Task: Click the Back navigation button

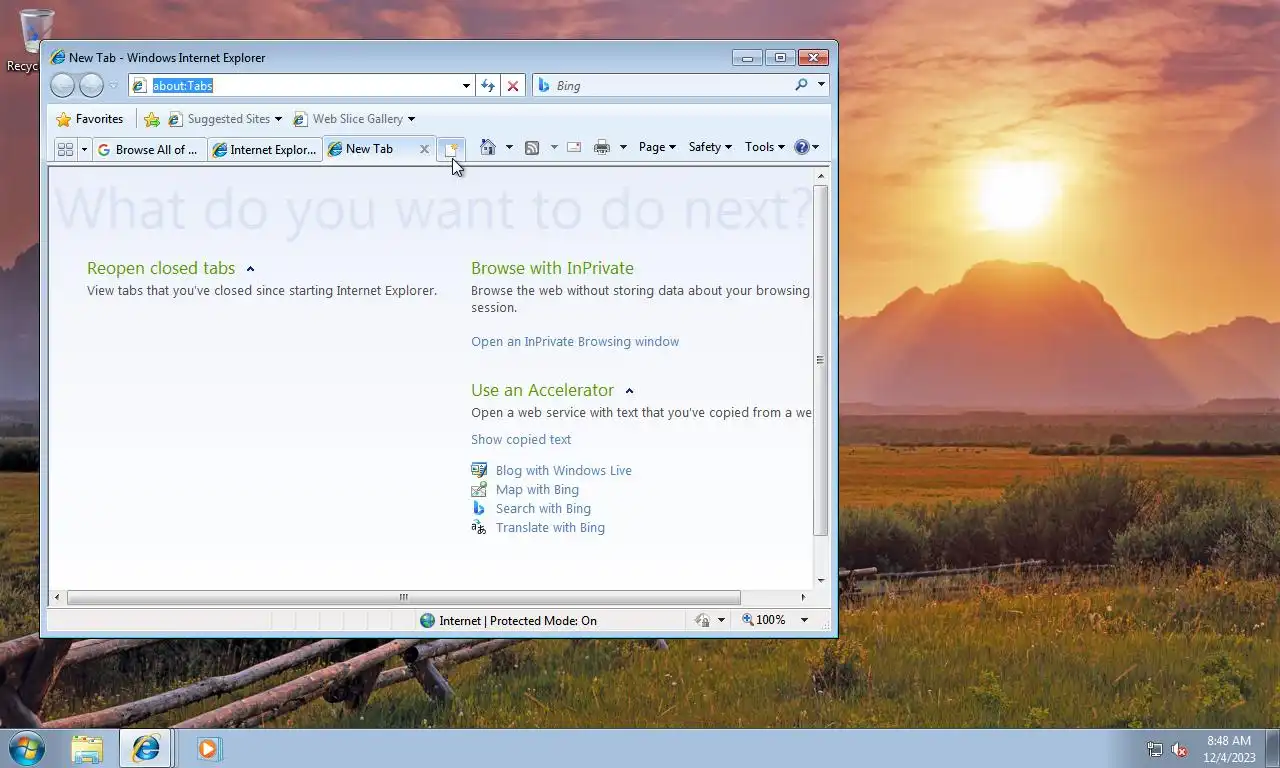Action: click(x=62, y=86)
